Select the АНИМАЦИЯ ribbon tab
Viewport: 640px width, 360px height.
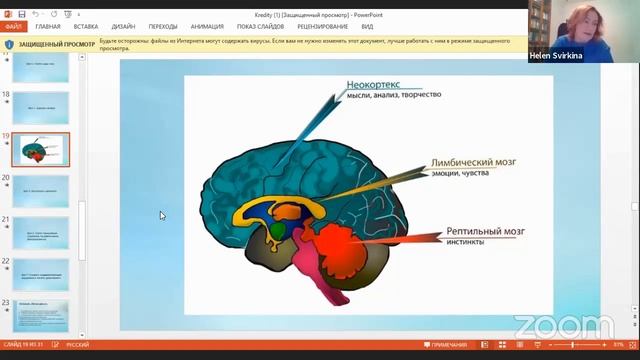(207, 27)
